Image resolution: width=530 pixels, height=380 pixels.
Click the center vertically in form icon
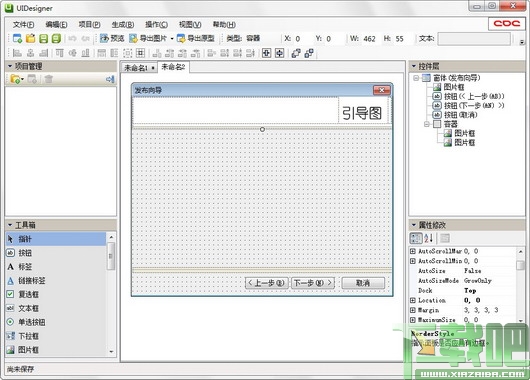(280, 53)
